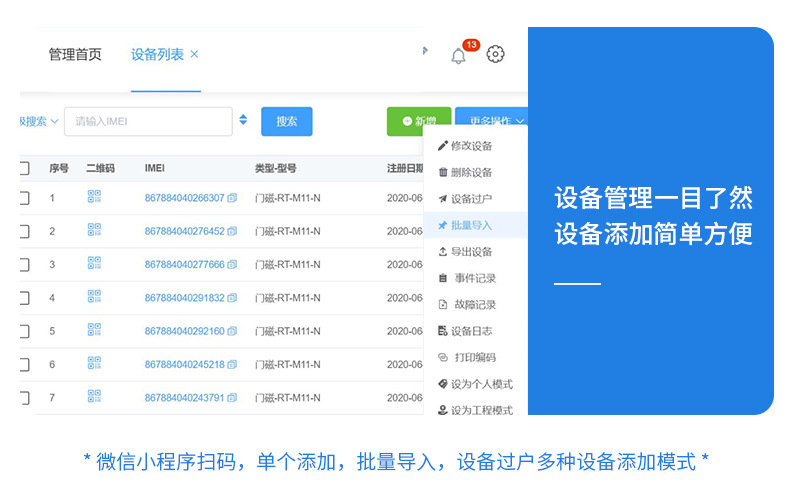Click the 序号 column header
790x485 pixels.
58,168
